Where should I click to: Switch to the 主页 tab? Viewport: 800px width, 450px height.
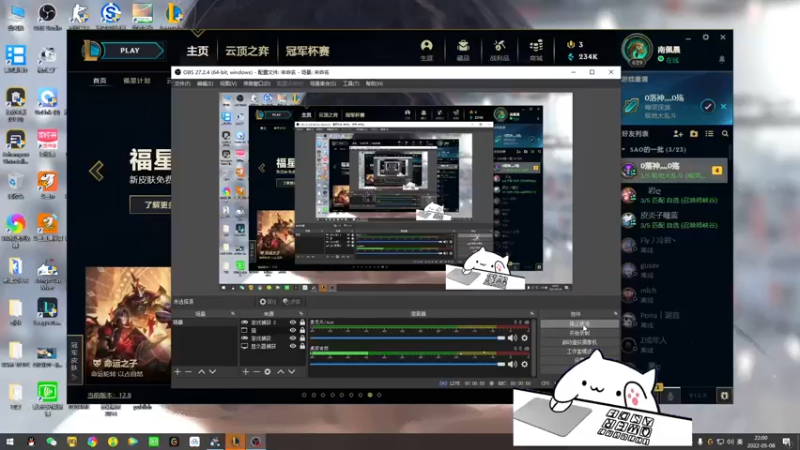pos(197,51)
